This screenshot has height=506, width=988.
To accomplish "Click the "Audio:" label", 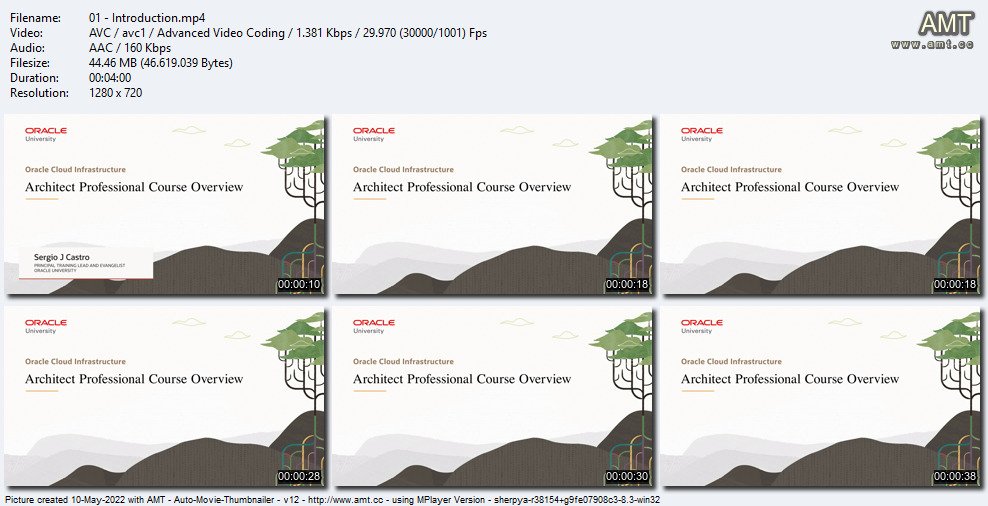I will pyautogui.click(x=26, y=48).
